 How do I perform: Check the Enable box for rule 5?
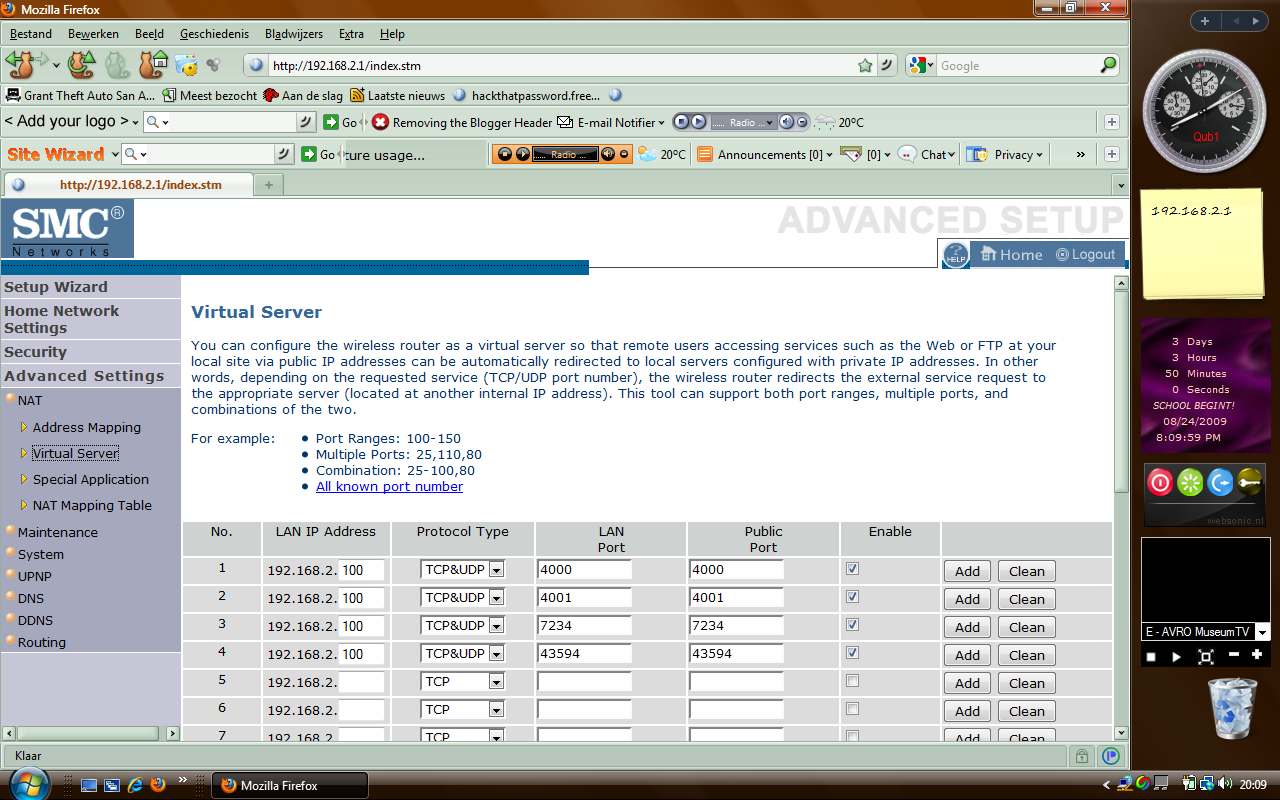852,681
